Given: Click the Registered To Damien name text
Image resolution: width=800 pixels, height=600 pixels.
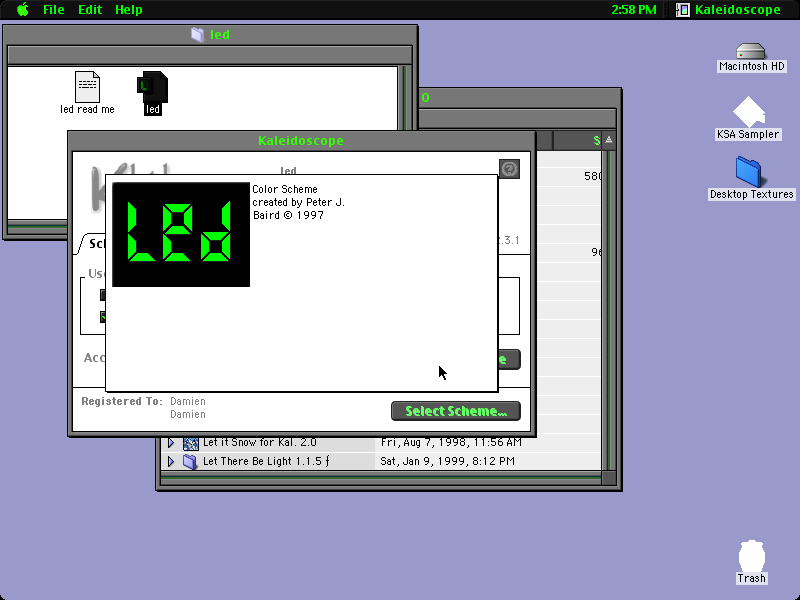Looking at the screenshot, I should tap(188, 408).
